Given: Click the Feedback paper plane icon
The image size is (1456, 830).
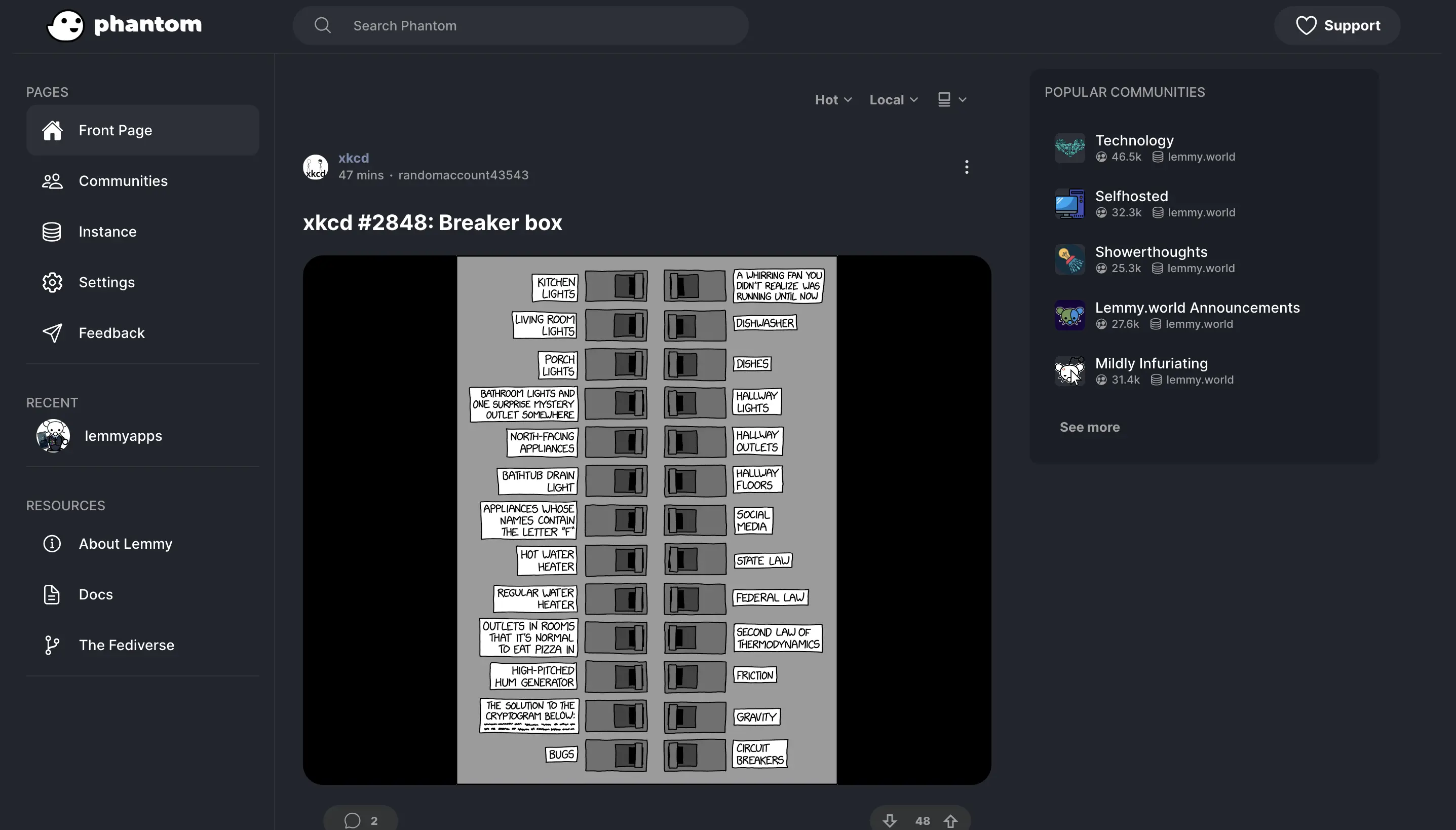Looking at the screenshot, I should [52, 333].
